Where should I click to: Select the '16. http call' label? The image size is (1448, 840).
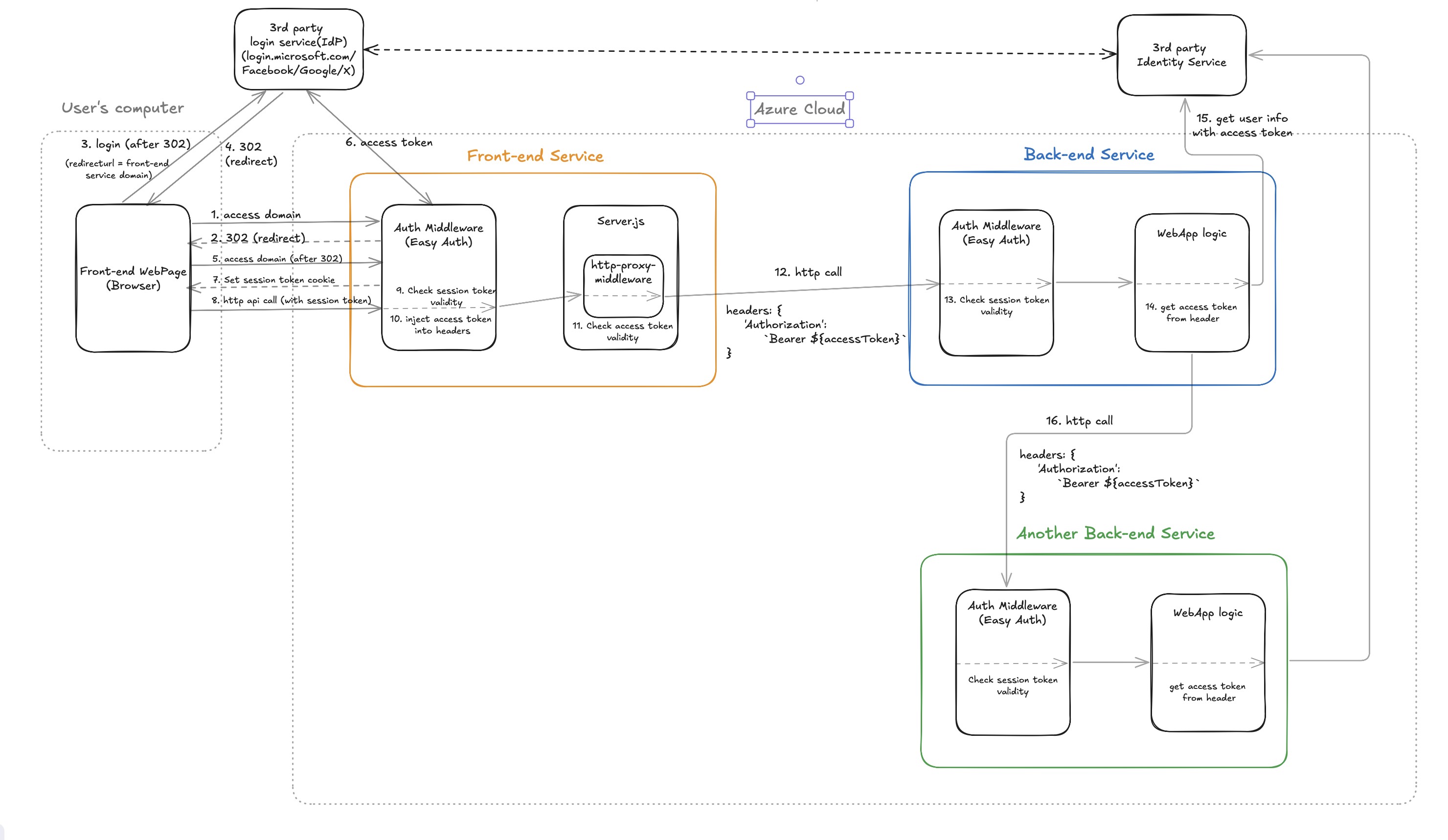[1079, 421]
